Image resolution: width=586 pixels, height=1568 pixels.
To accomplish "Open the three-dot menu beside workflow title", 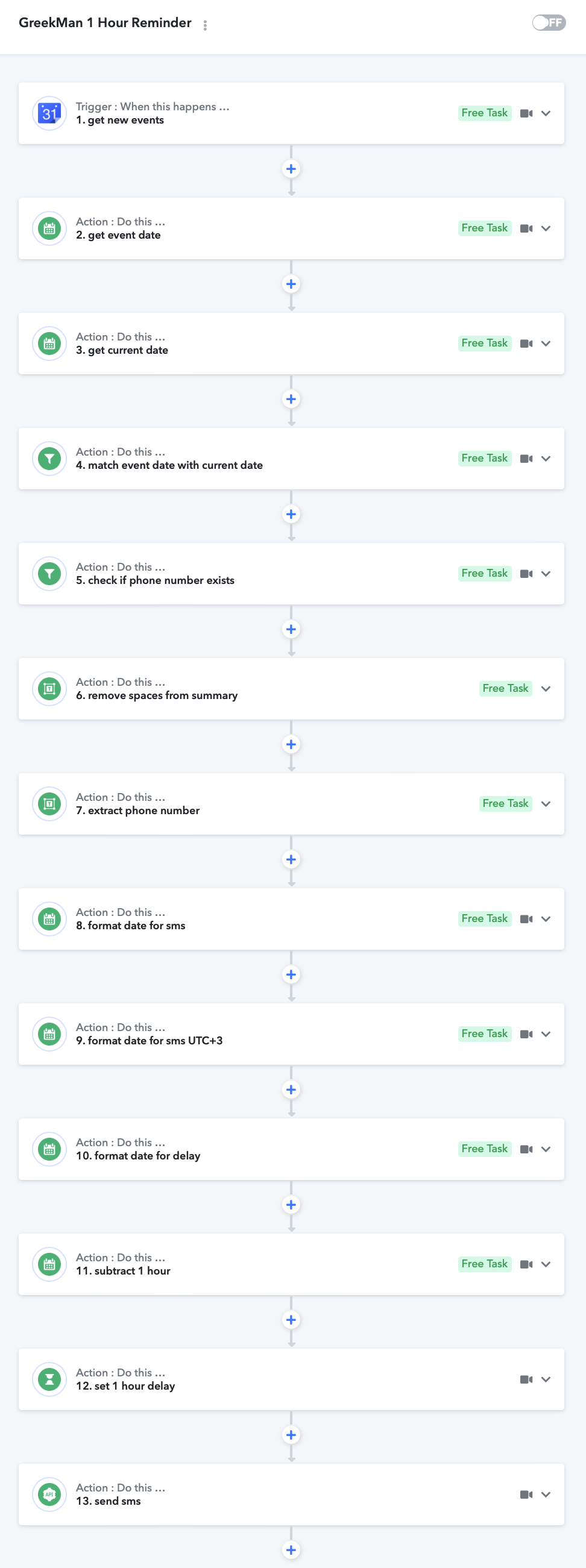I will point(206,25).
